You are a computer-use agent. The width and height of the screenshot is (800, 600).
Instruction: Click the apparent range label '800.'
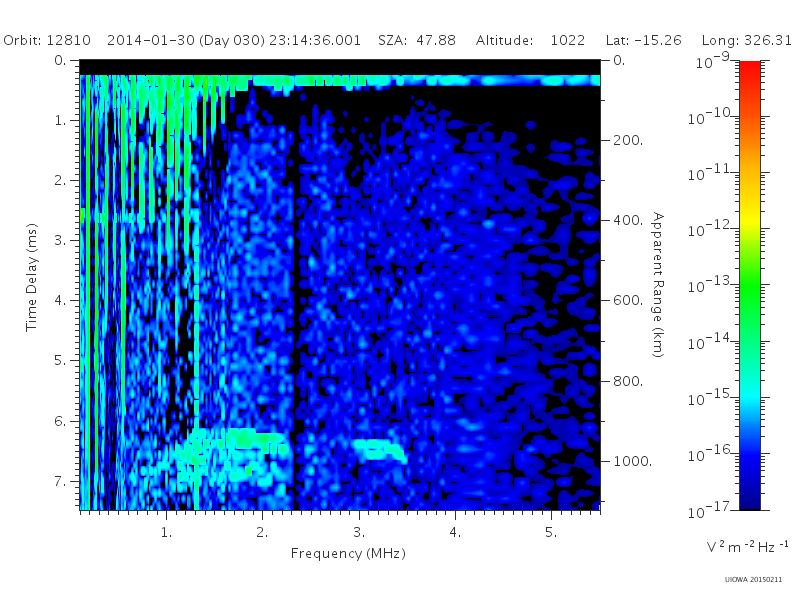[x=628, y=381]
